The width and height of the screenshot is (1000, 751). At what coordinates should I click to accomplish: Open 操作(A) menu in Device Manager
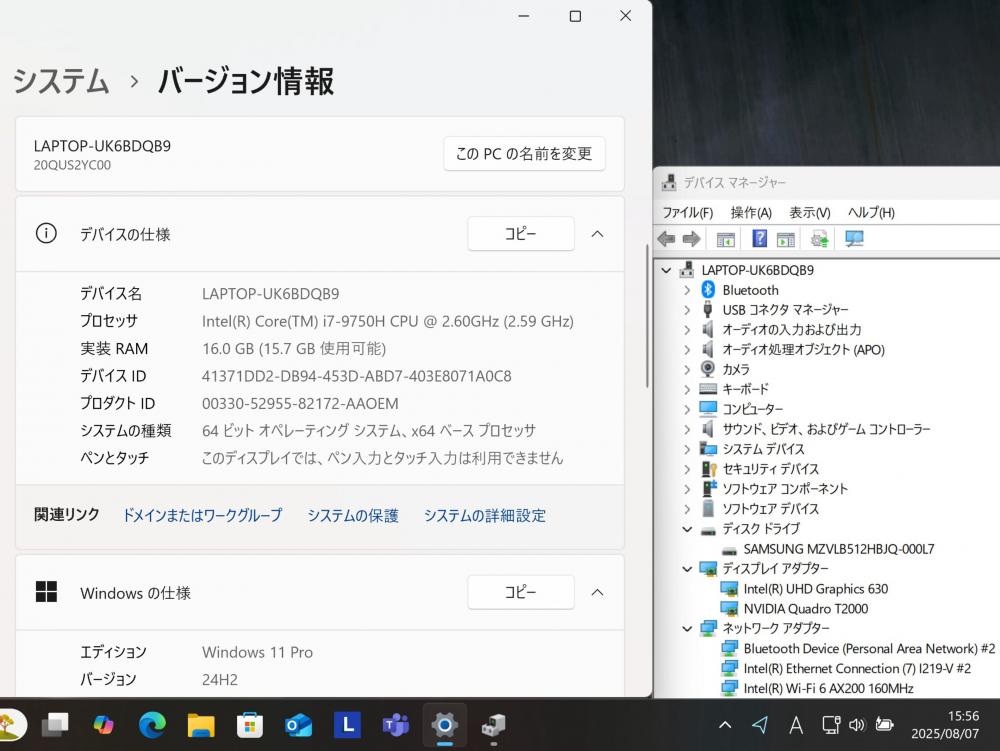[751, 212]
